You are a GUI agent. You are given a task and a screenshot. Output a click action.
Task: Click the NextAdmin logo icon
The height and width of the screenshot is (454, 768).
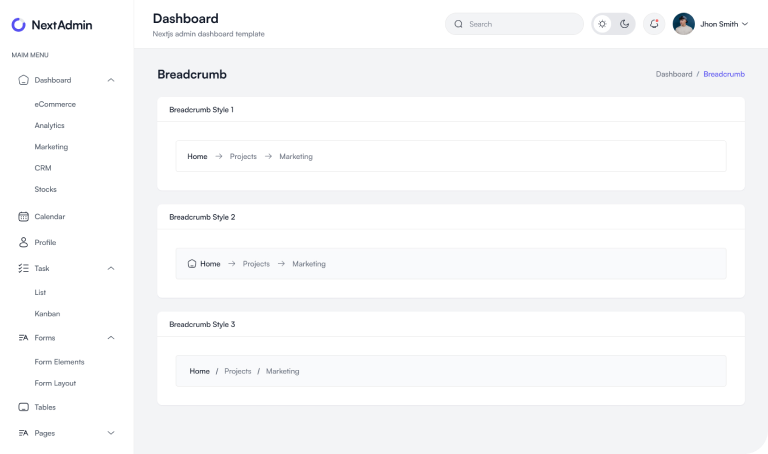coord(19,24)
